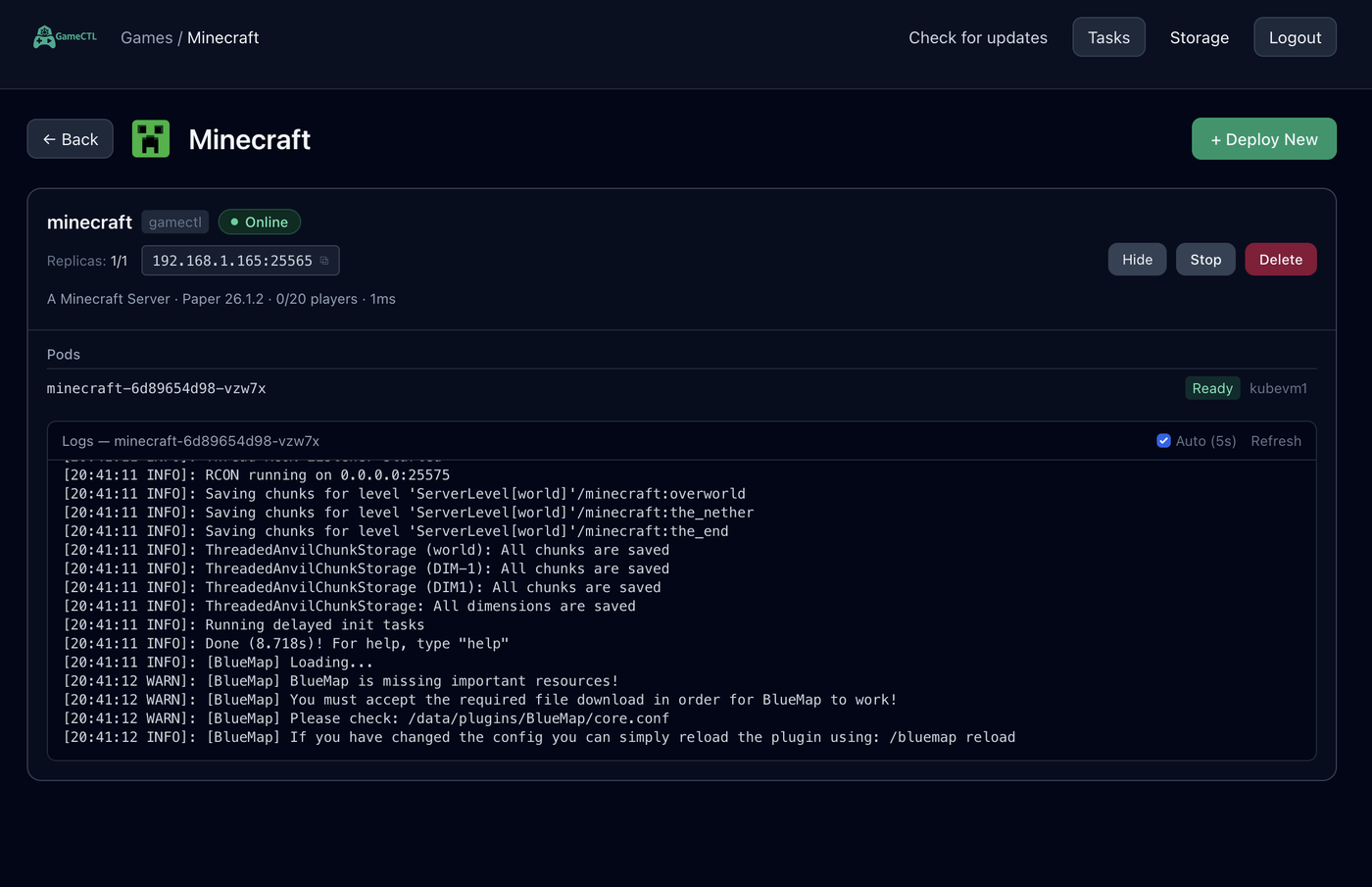
Task: Click the Ready pod status badge
Action: pyautogui.click(x=1212, y=388)
